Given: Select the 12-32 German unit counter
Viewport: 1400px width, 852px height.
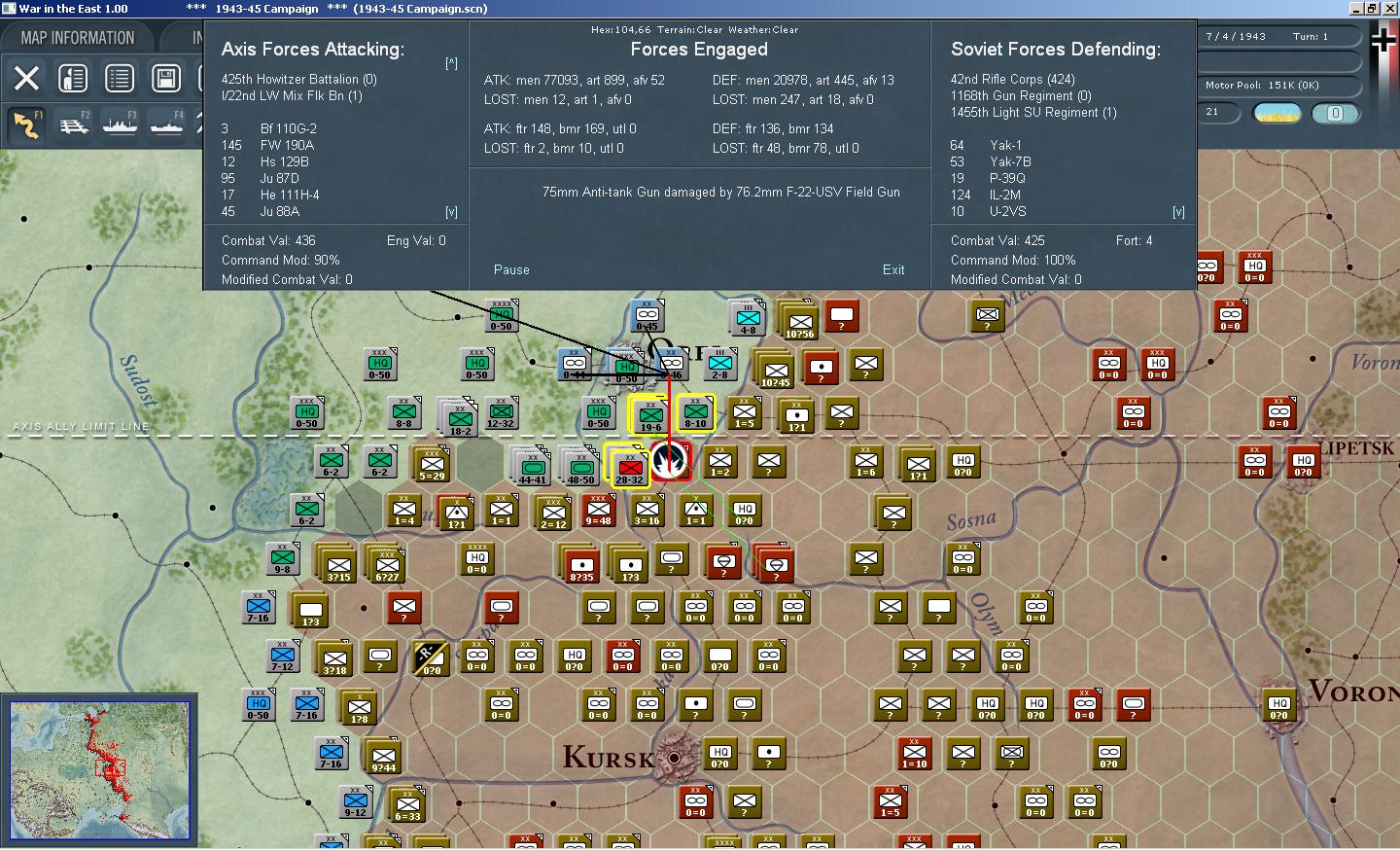Looking at the screenshot, I should point(502,411).
